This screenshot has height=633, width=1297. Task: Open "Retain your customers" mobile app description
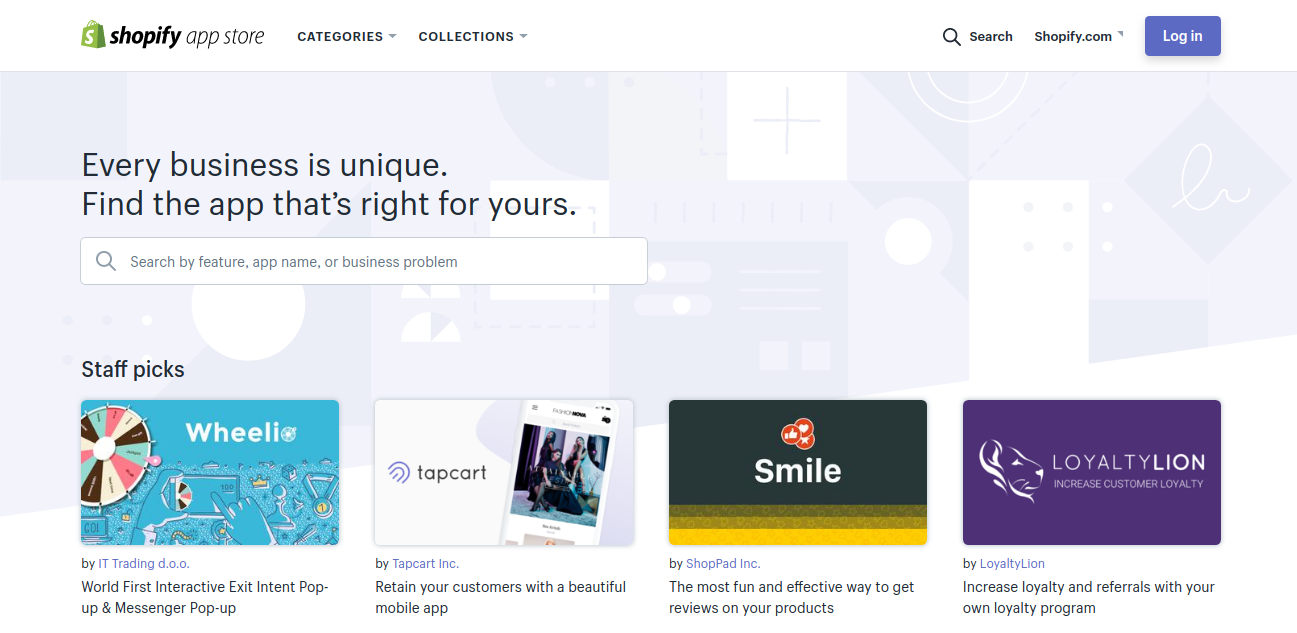pos(500,597)
